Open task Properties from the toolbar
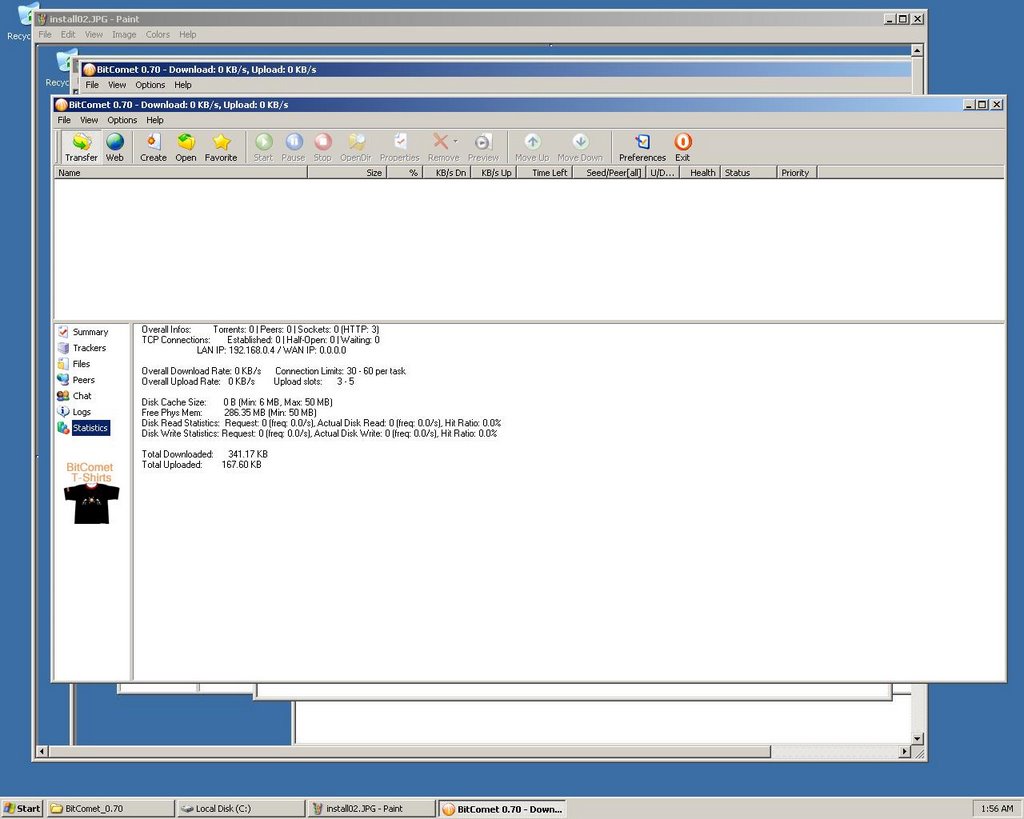The height and width of the screenshot is (819, 1024). [x=400, y=147]
